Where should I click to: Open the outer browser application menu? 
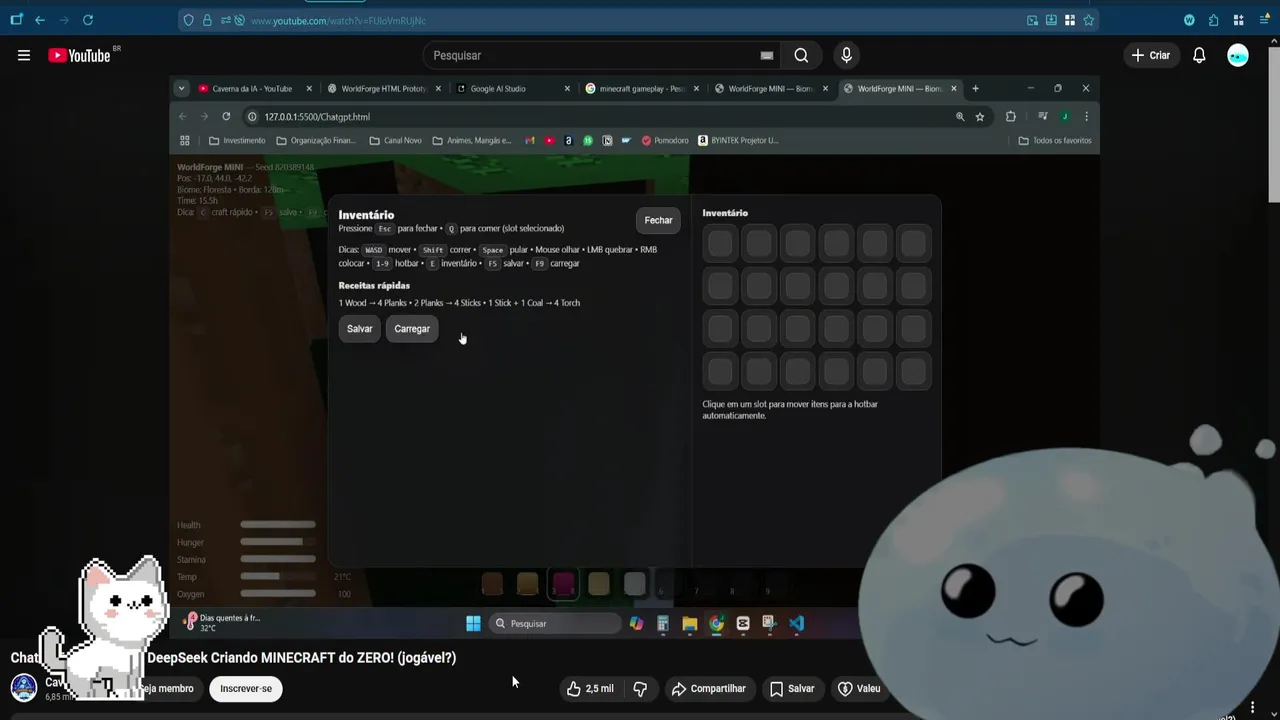point(1265,20)
